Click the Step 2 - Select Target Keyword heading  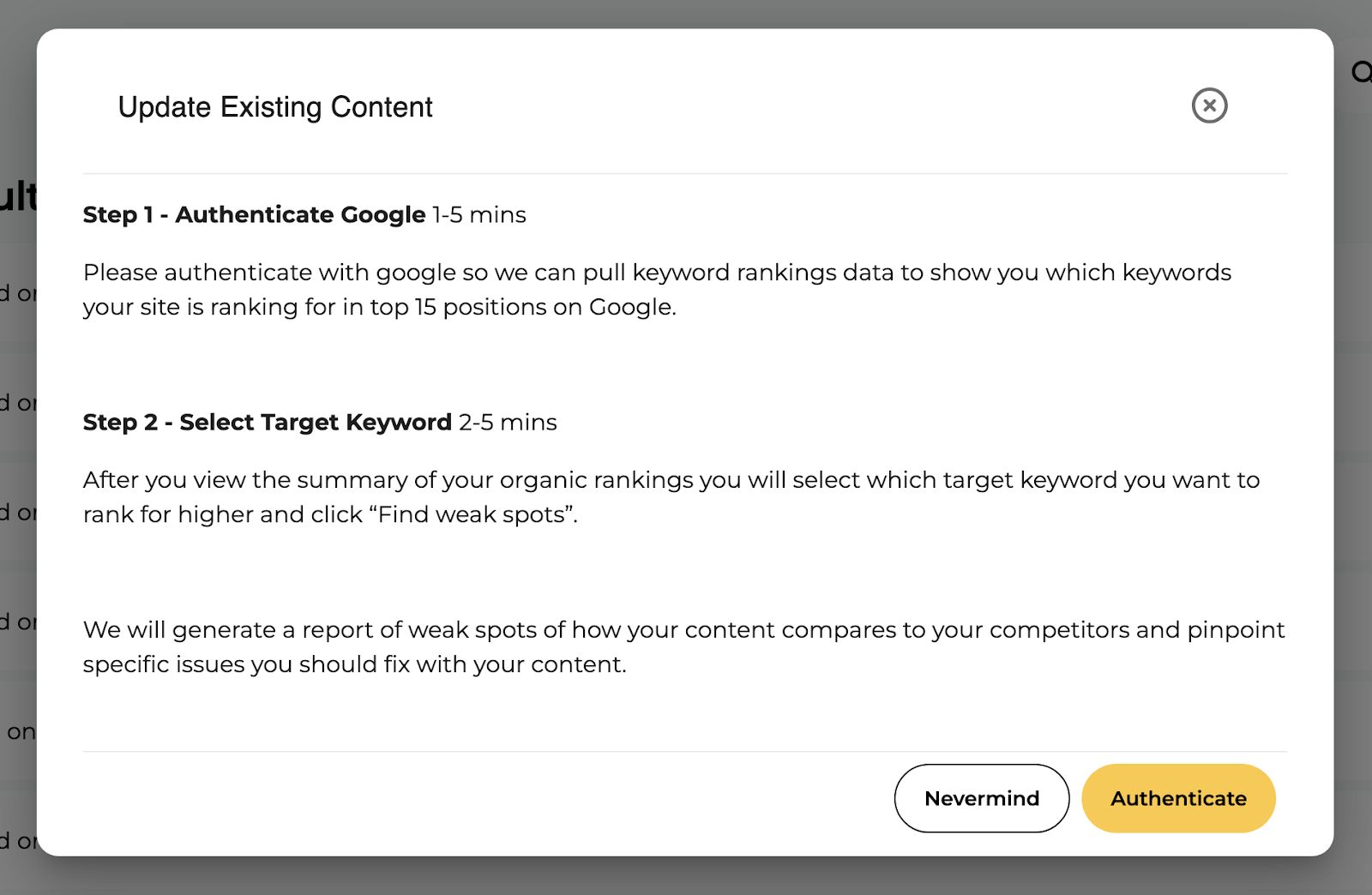tap(268, 422)
